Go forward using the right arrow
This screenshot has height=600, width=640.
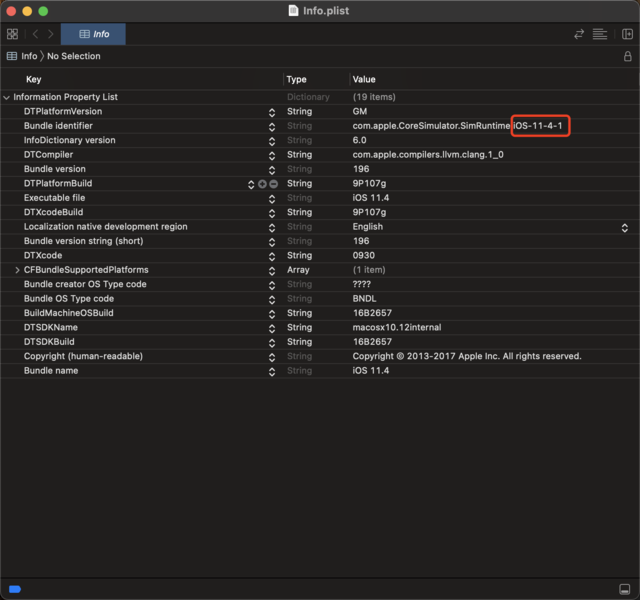(51, 34)
